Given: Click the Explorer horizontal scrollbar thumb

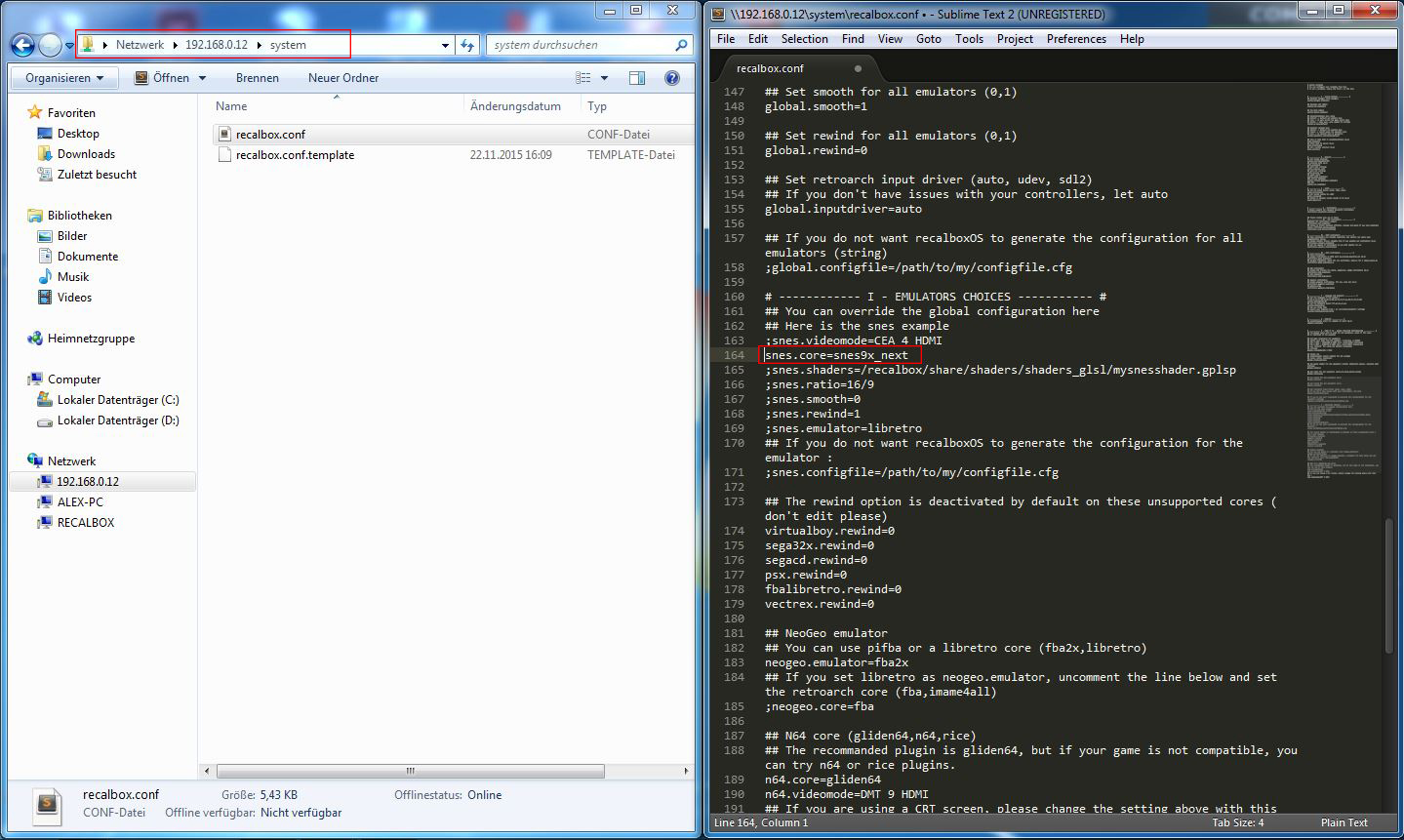Looking at the screenshot, I should [x=410, y=771].
